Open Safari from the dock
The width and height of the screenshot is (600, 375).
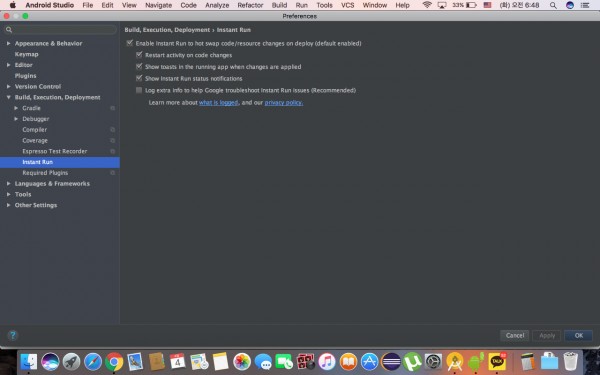(x=93, y=362)
